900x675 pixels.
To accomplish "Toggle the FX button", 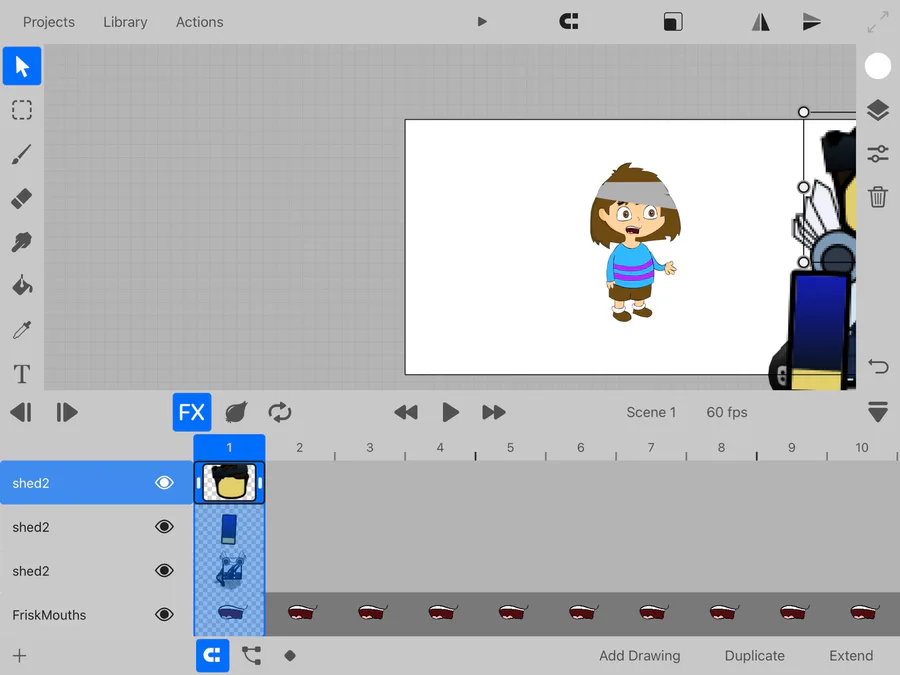I will 192,412.
